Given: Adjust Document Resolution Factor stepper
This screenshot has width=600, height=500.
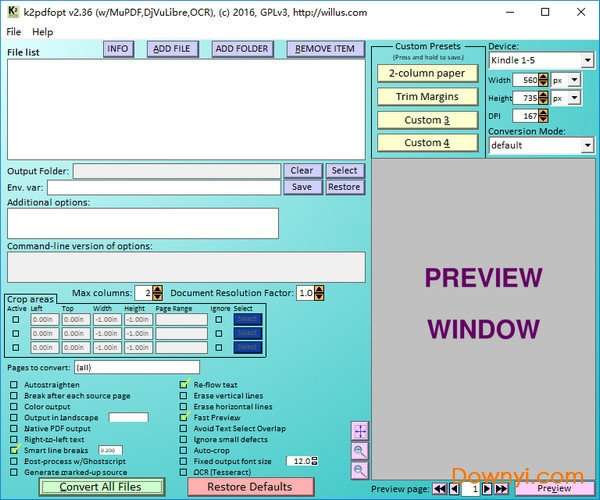Looking at the screenshot, I should 319,293.
